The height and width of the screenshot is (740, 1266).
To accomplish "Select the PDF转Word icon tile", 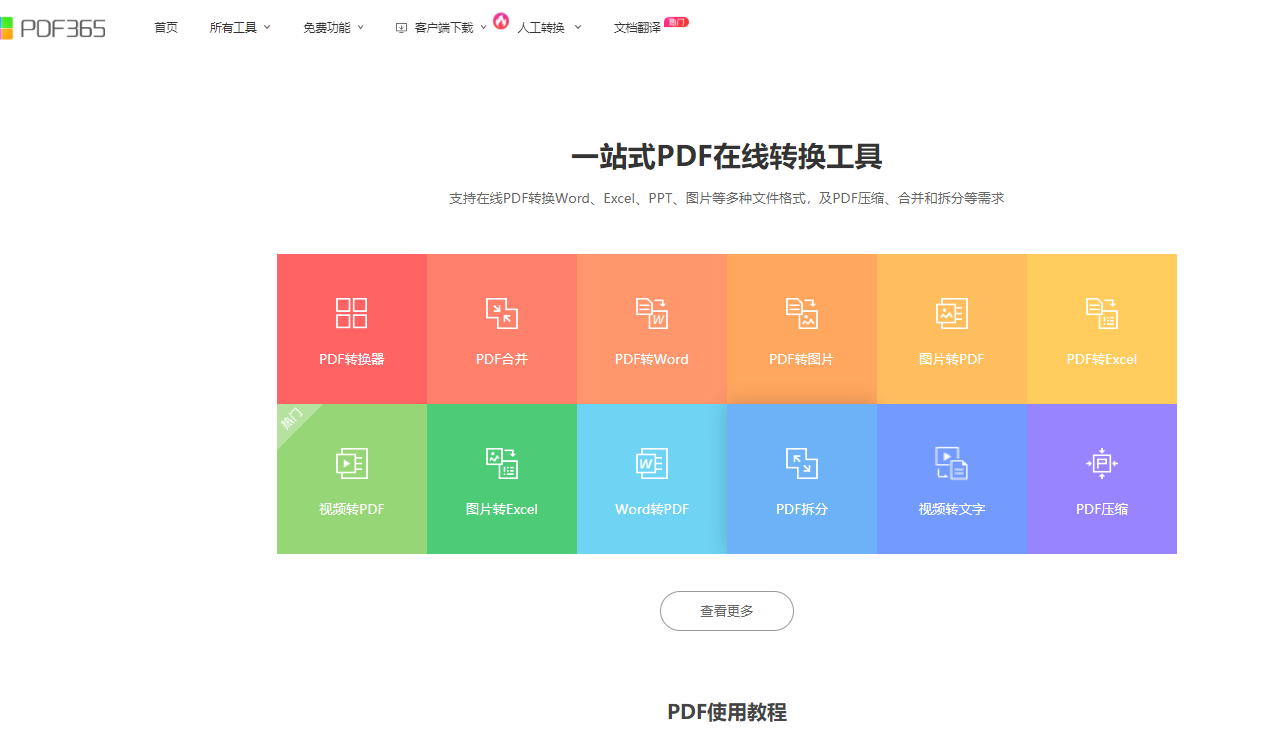I will 652,313.
